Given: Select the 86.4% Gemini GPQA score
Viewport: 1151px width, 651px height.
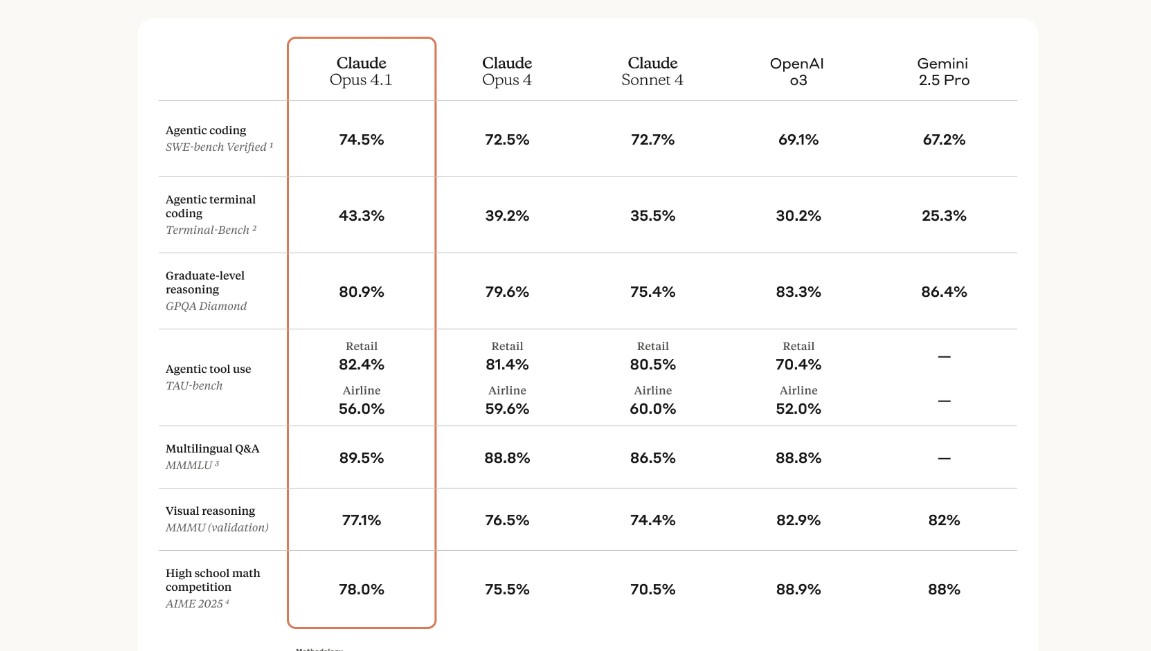Looking at the screenshot, I should tap(944, 291).
